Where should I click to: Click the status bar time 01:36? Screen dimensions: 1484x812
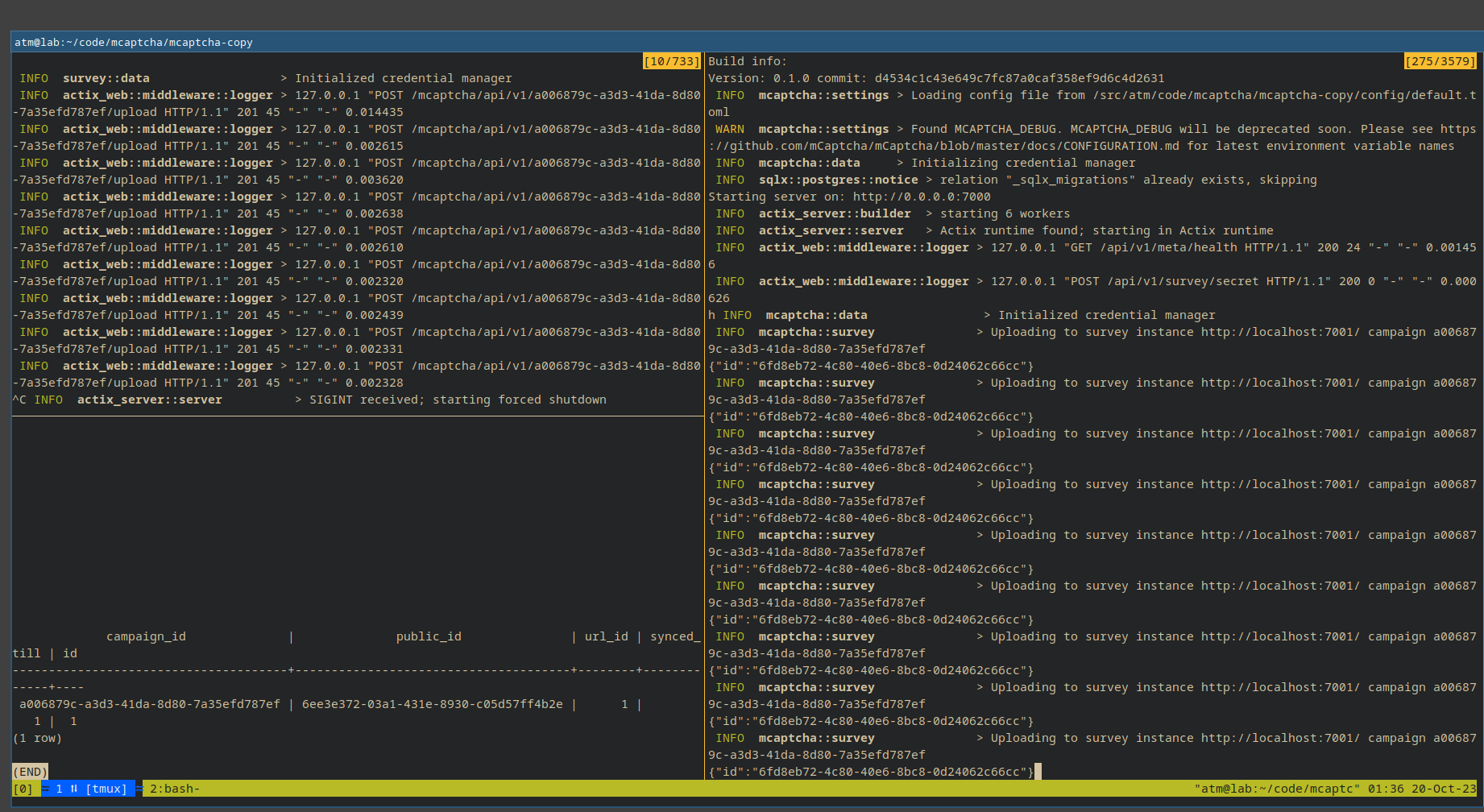point(1386,789)
